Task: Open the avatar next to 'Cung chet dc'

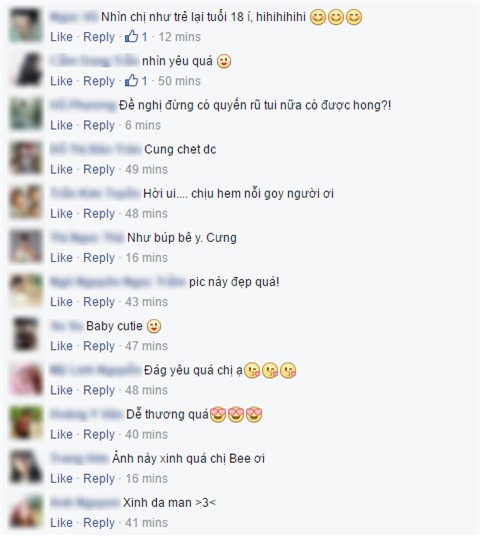Action: tap(26, 158)
